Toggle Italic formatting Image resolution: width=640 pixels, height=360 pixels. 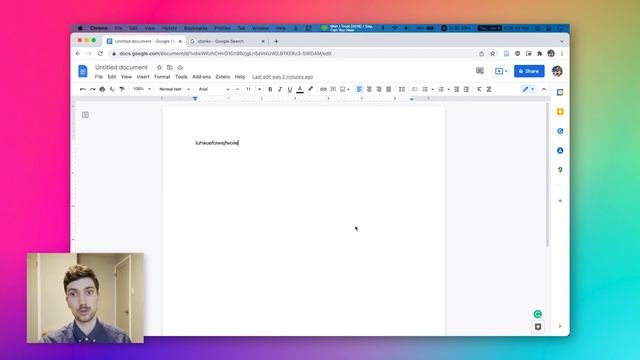[280, 89]
